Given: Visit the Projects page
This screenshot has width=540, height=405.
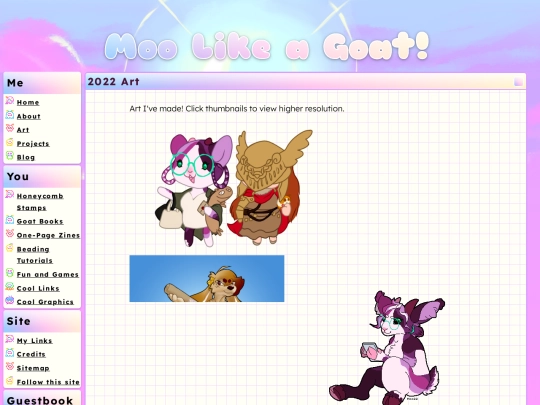Looking at the screenshot, I should (x=33, y=144).
